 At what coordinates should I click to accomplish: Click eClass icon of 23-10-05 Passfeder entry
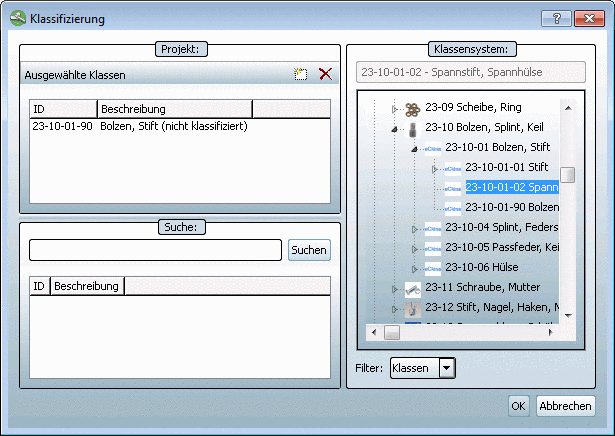433,249
